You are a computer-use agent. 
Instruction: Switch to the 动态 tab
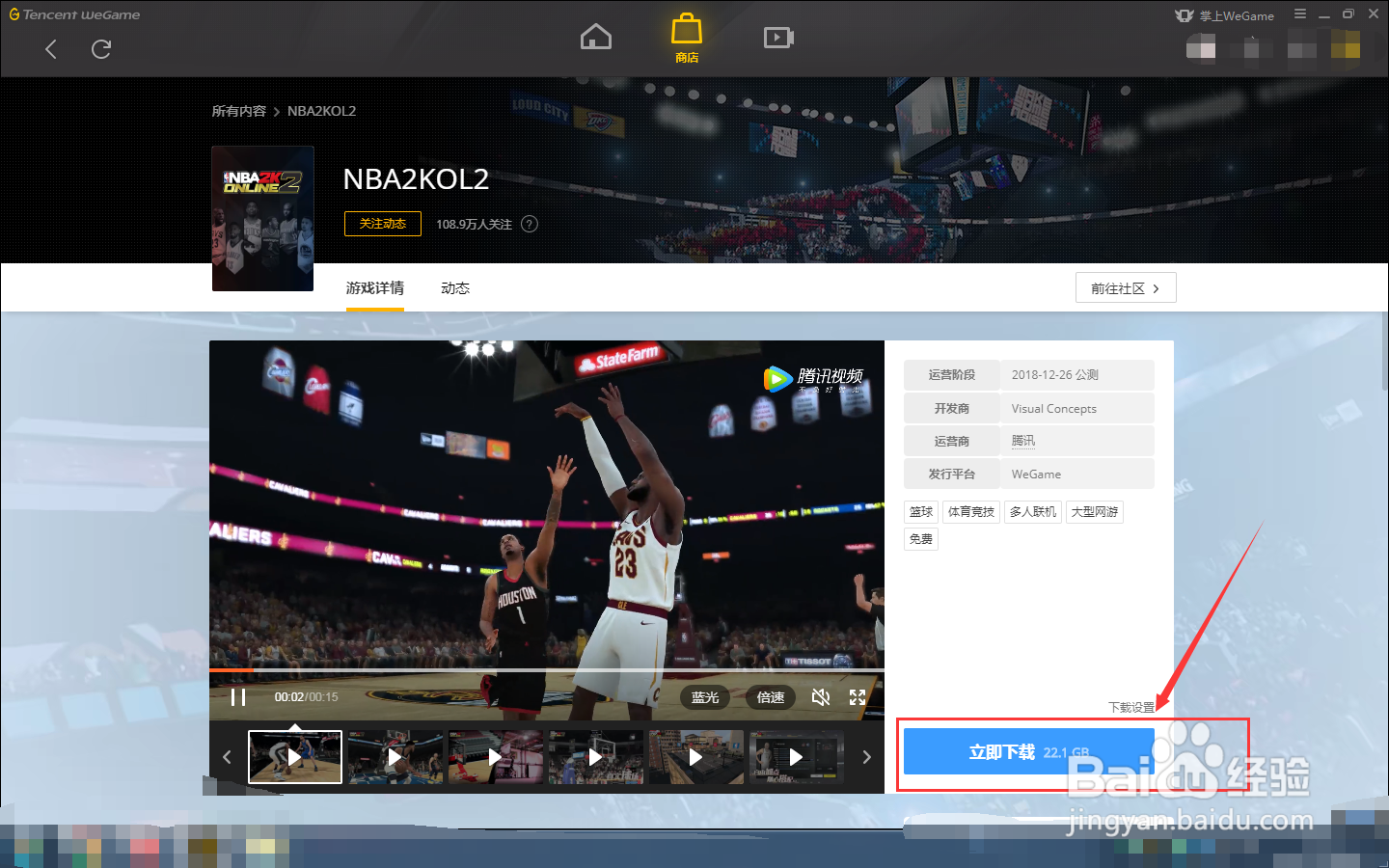(455, 288)
